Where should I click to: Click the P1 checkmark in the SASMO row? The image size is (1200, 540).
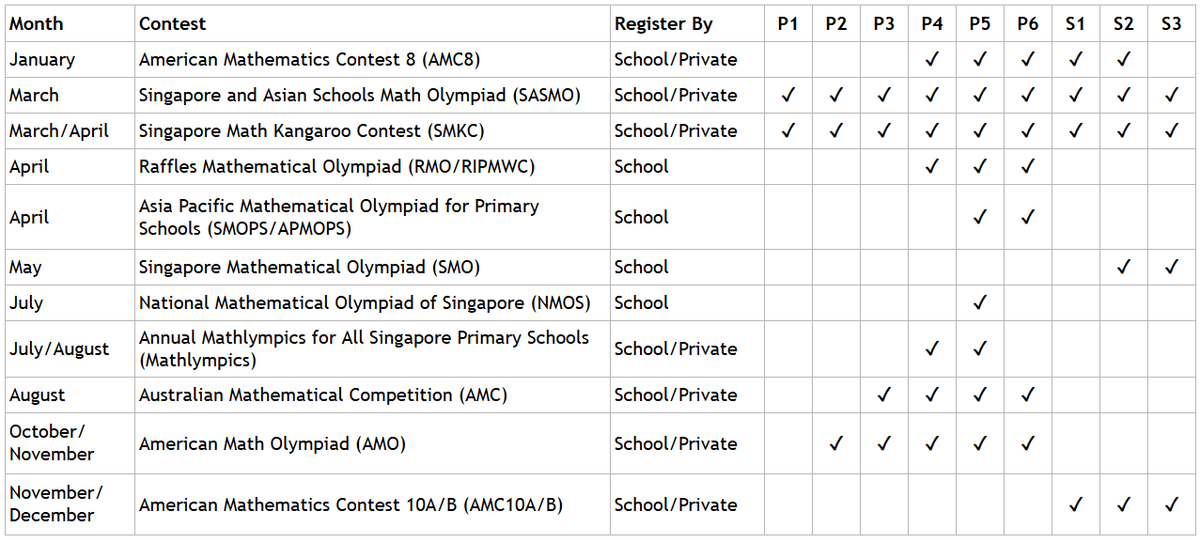click(x=788, y=95)
